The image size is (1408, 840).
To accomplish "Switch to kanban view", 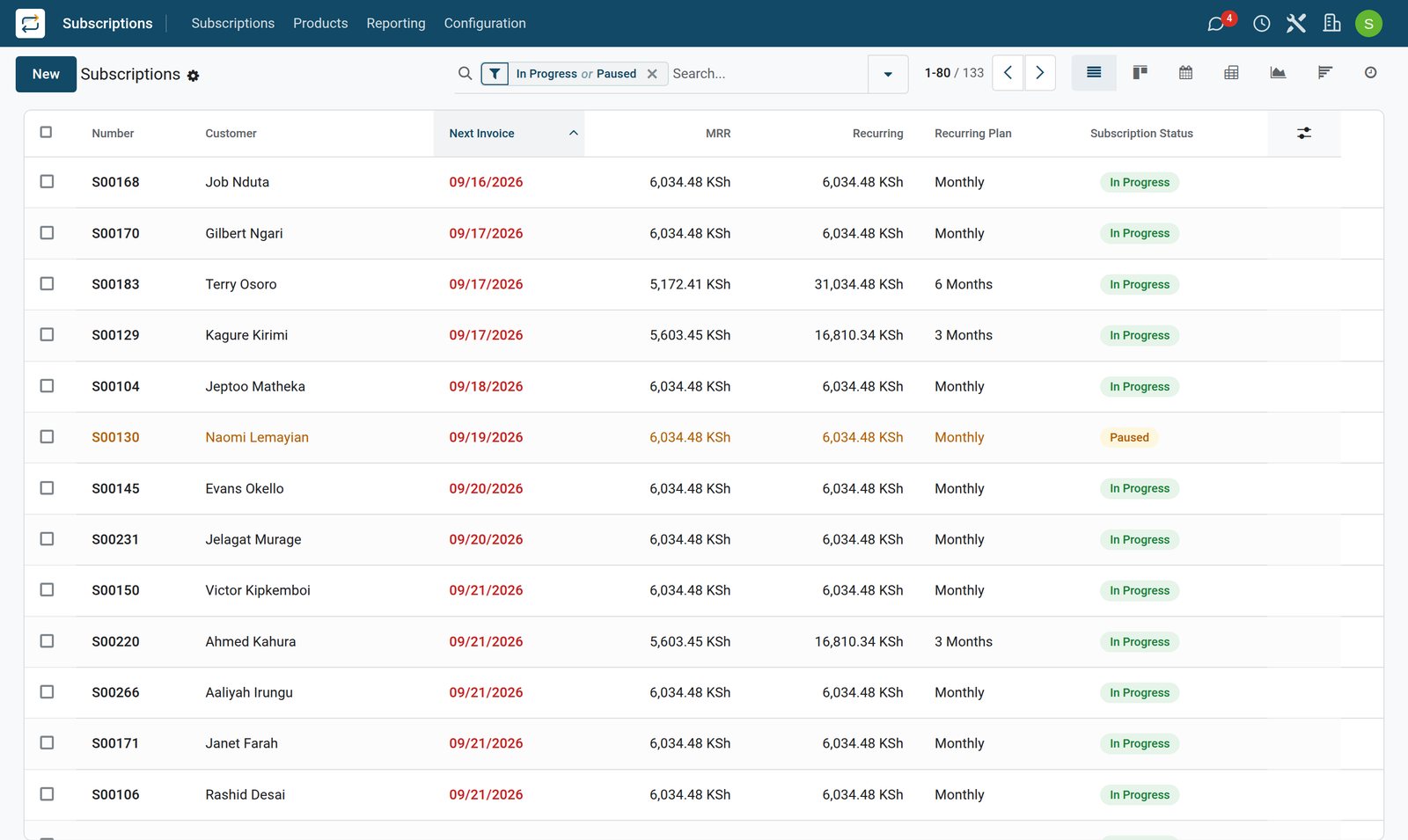I will pyautogui.click(x=1140, y=73).
